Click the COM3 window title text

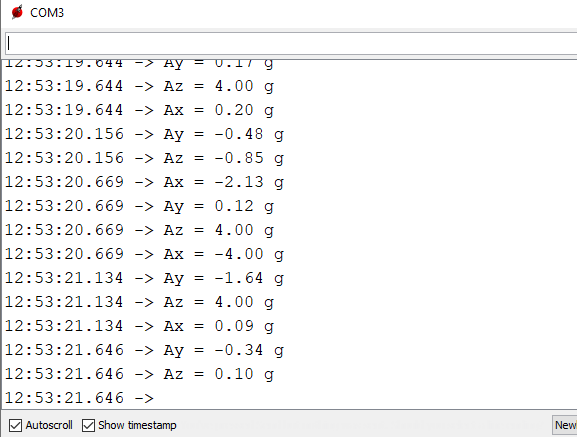click(47, 13)
